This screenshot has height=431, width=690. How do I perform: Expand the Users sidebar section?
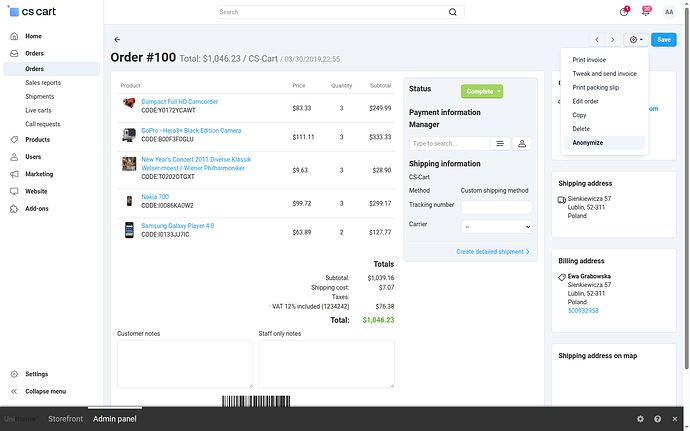(x=33, y=157)
